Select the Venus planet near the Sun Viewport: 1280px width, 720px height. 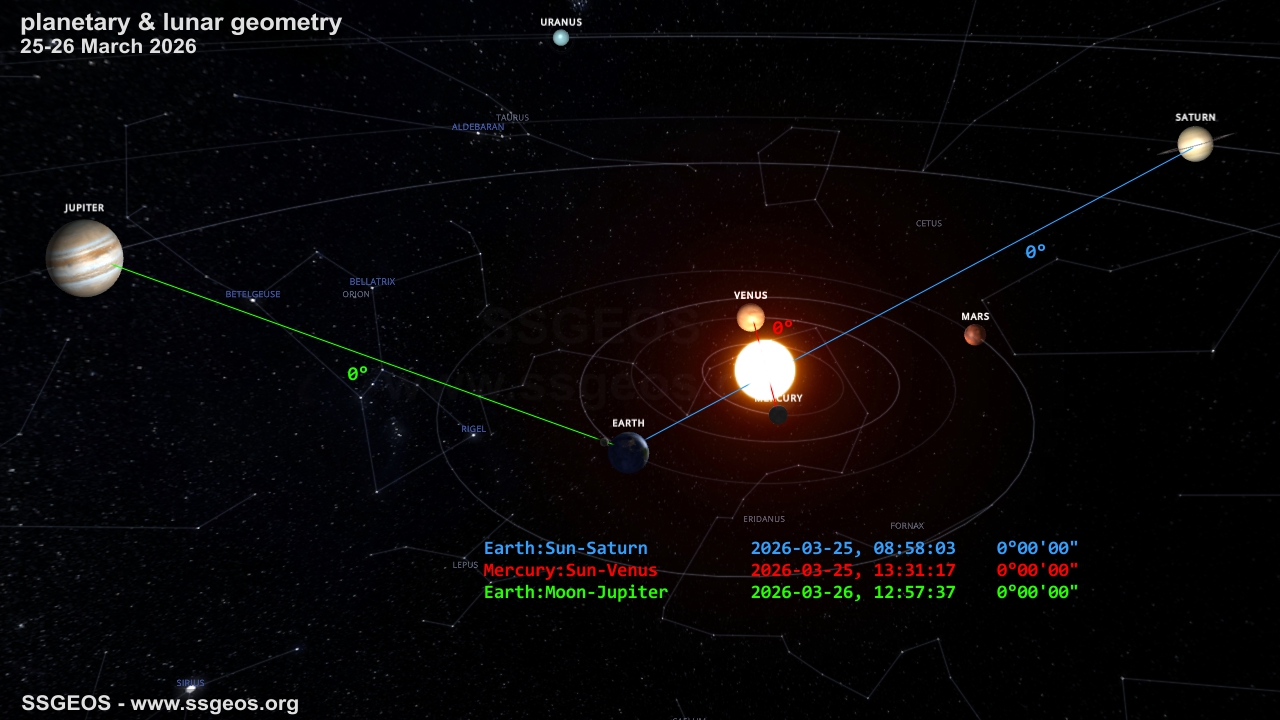point(749,317)
